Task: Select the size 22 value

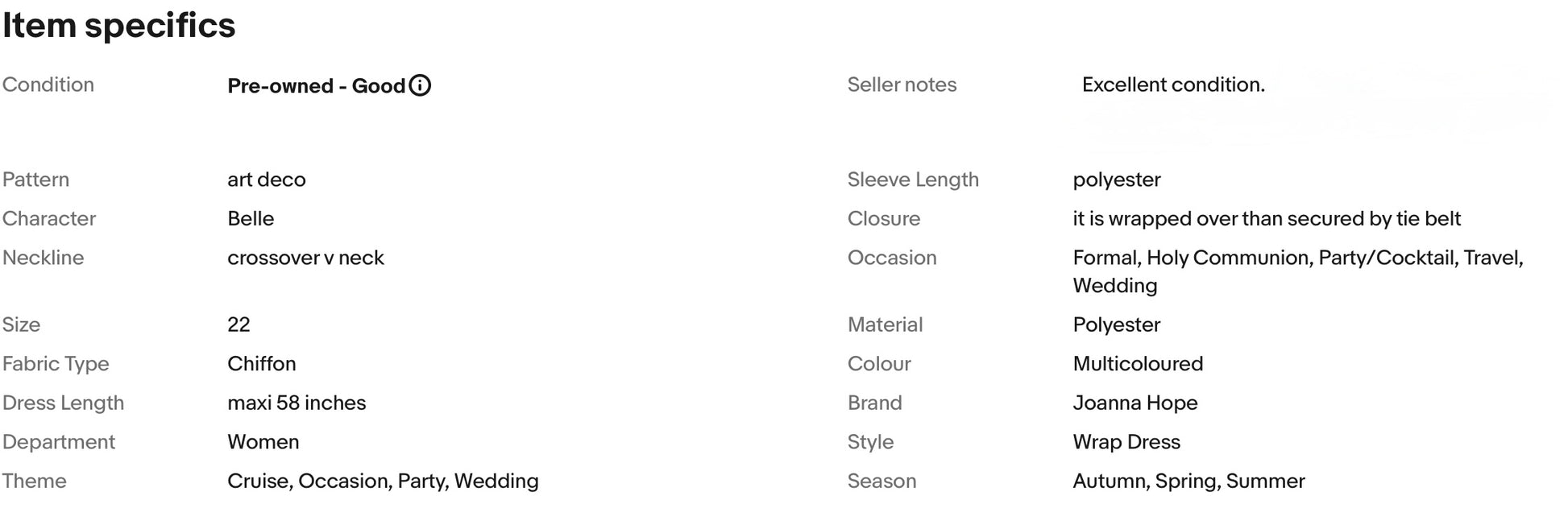Action: pos(239,324)
